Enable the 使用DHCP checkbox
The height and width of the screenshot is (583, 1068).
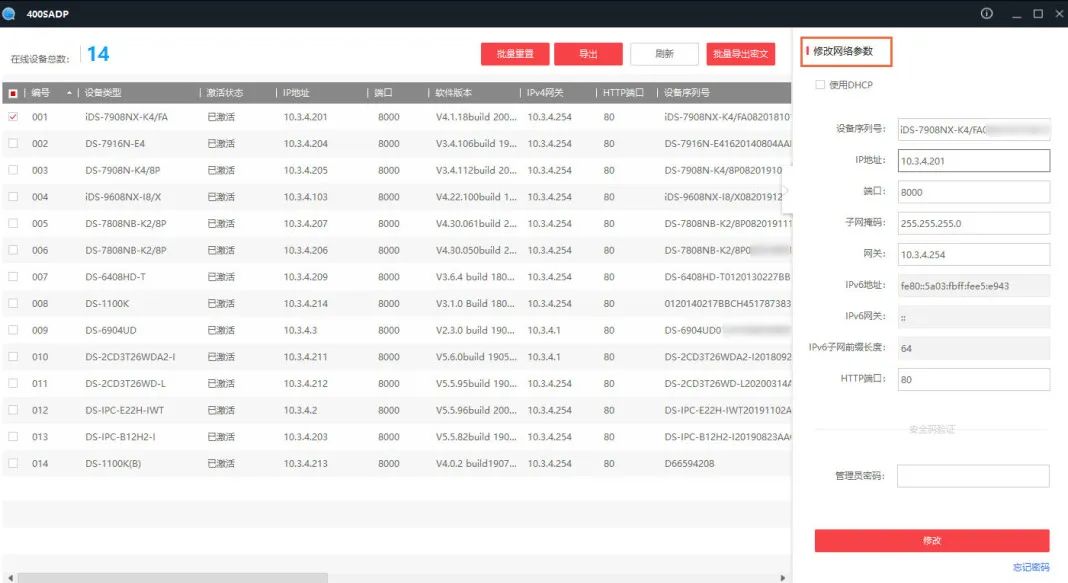click(821, 85)
